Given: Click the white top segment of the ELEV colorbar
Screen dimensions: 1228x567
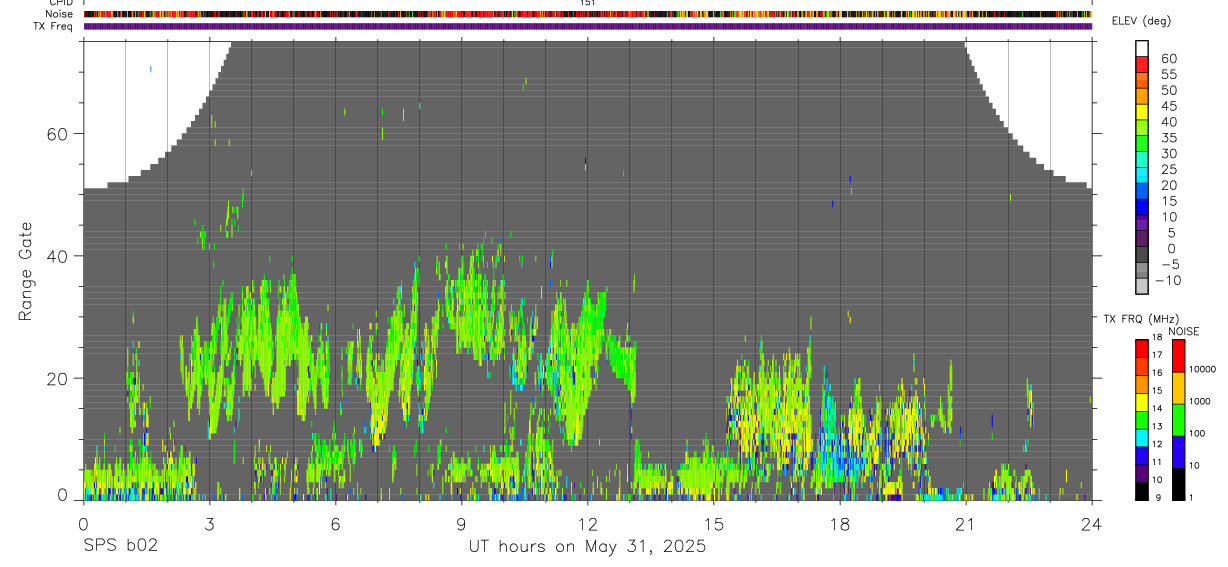Looking at the screenshot, I should 1142,49.
